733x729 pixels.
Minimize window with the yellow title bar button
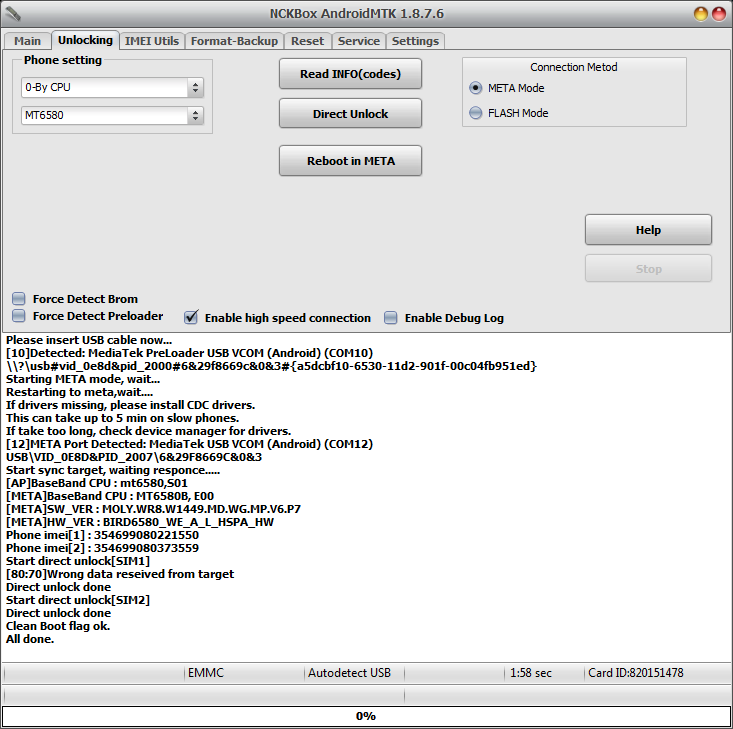click(x=701, y=14)
